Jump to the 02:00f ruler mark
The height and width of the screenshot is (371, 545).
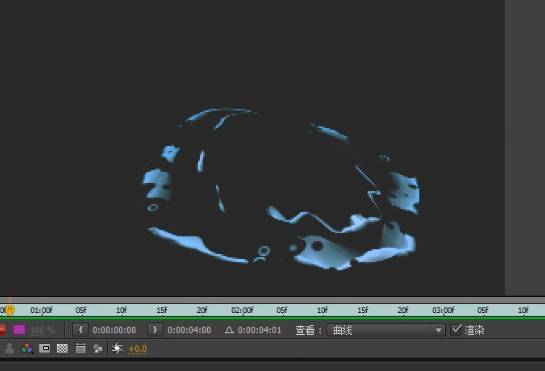pyautogui.click(x=242, y=310)
